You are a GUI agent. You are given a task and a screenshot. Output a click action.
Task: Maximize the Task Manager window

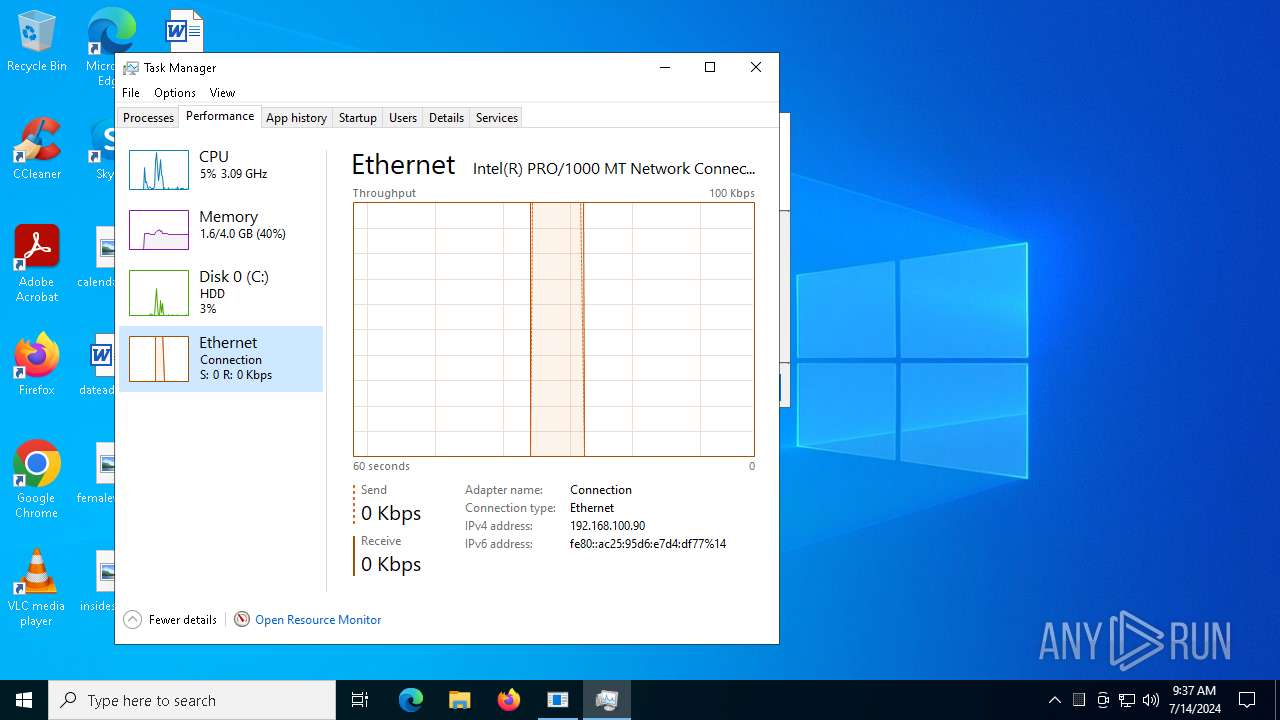tap(710, 67)
